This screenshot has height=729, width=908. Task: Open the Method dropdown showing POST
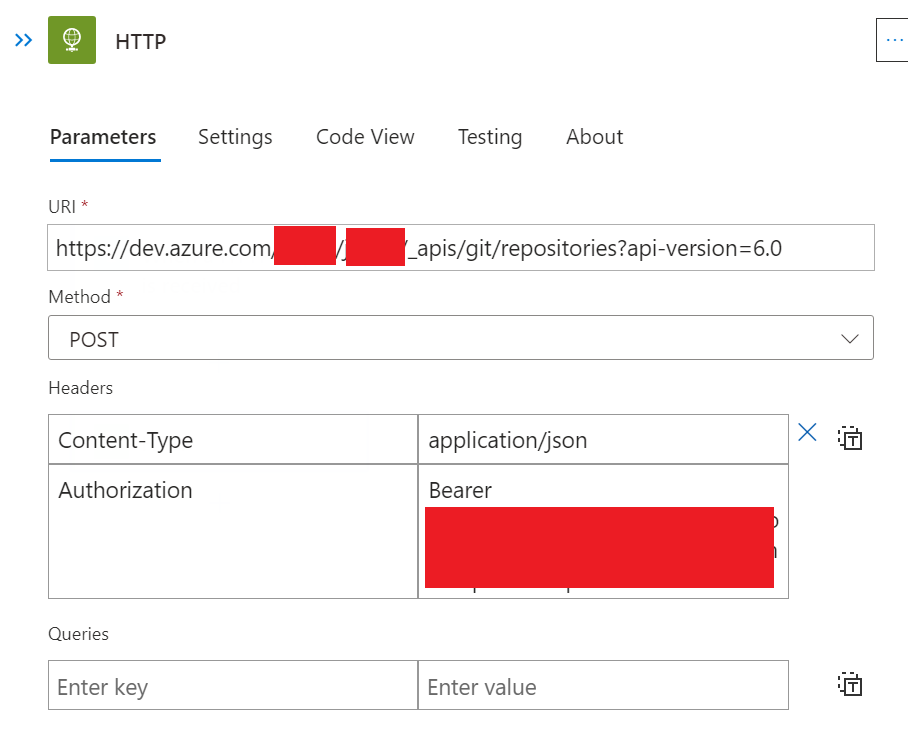pos(461,338)
